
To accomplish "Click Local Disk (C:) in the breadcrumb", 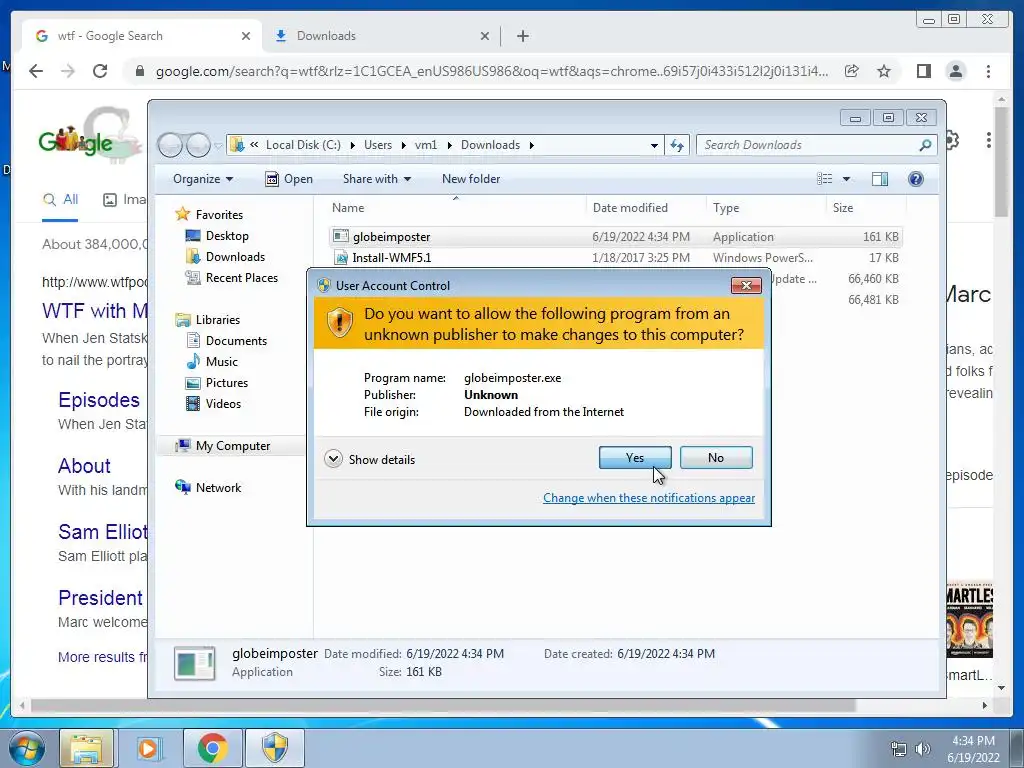I will 303,145.
